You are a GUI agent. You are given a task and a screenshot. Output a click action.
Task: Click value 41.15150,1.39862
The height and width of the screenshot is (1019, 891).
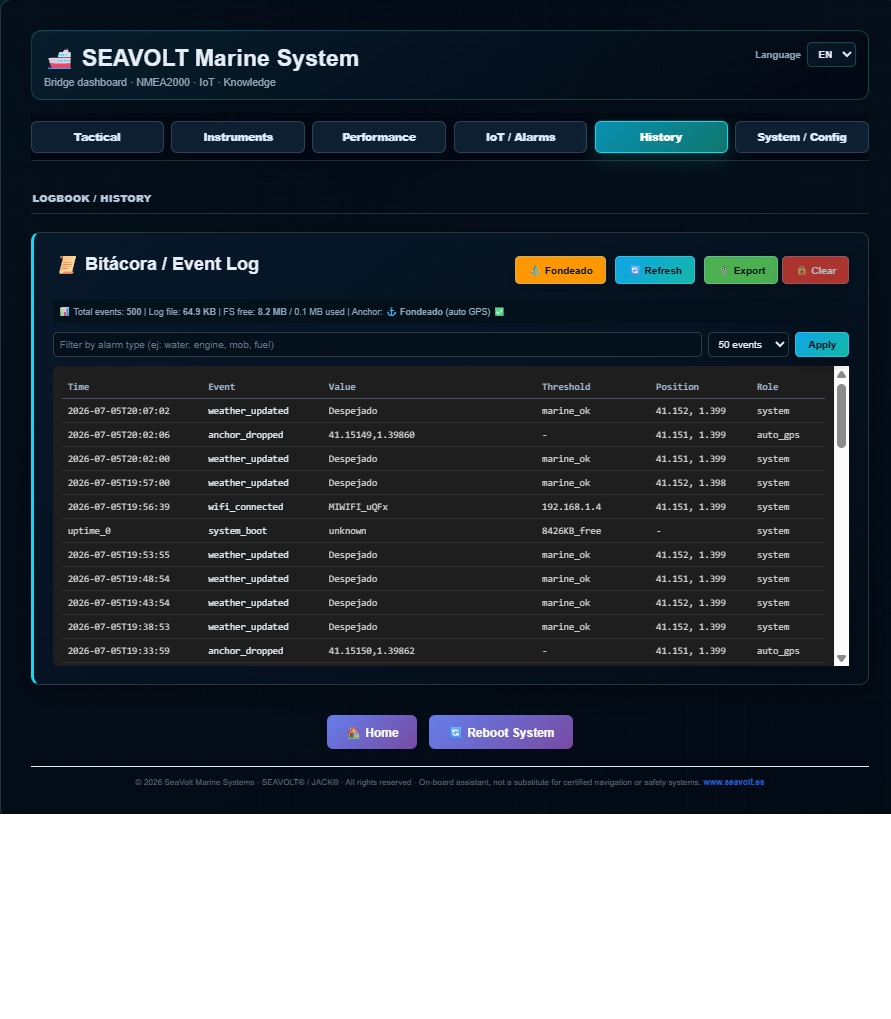click(372, 651)
